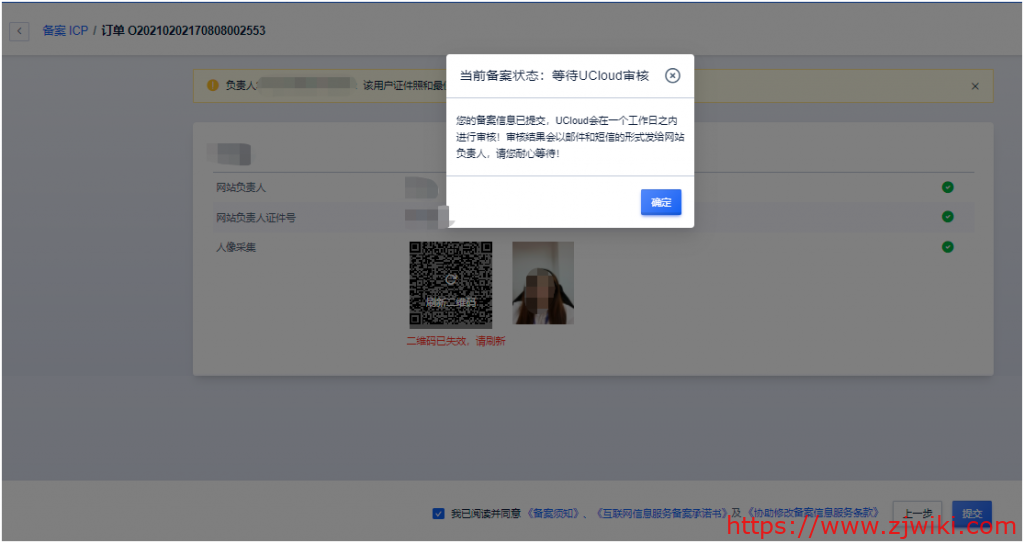The height and width of the screenshot is (543, 1024).
Task: Select the 人像采集 row label
Action: point(236,246)
